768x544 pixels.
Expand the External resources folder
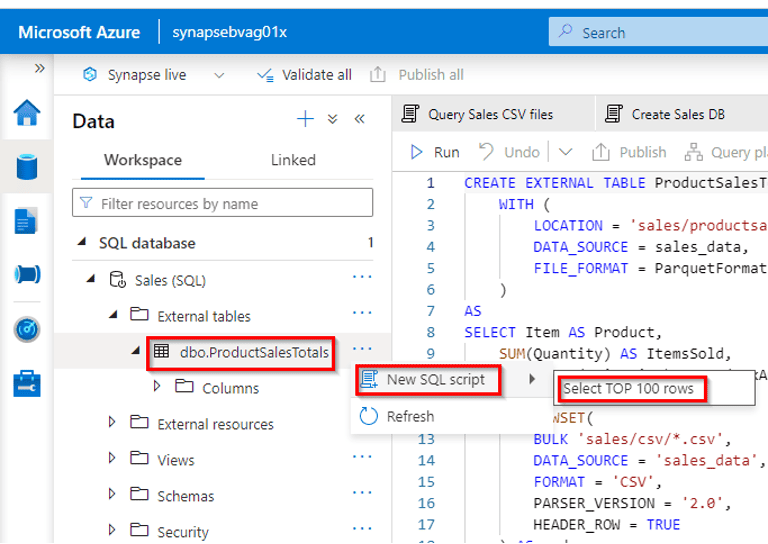[x=112, y=422]
